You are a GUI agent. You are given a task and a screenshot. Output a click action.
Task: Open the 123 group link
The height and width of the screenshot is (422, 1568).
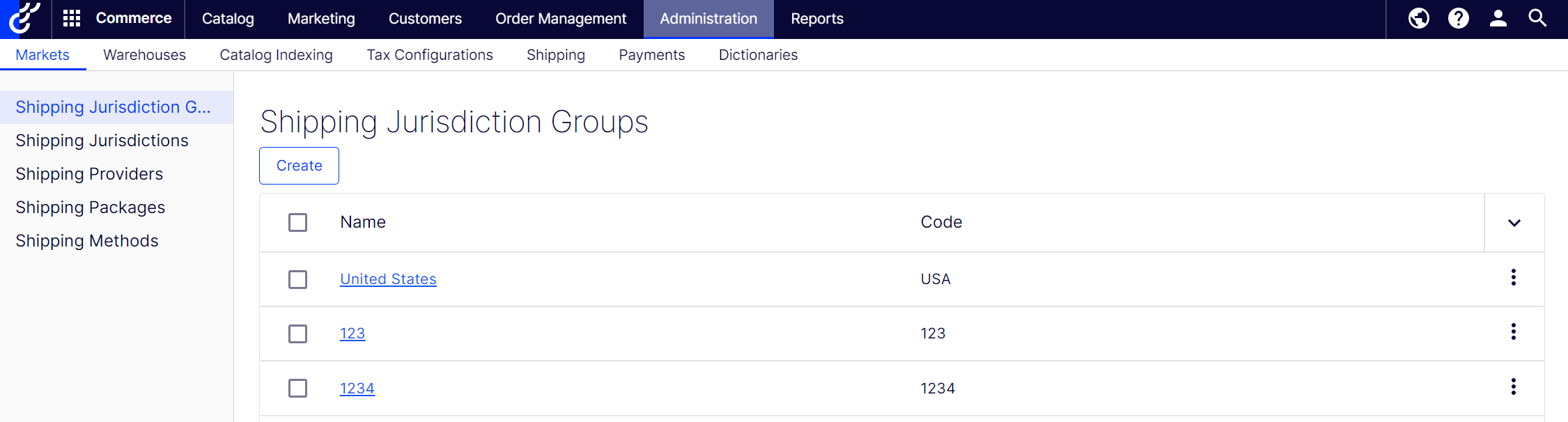[352, 334]
